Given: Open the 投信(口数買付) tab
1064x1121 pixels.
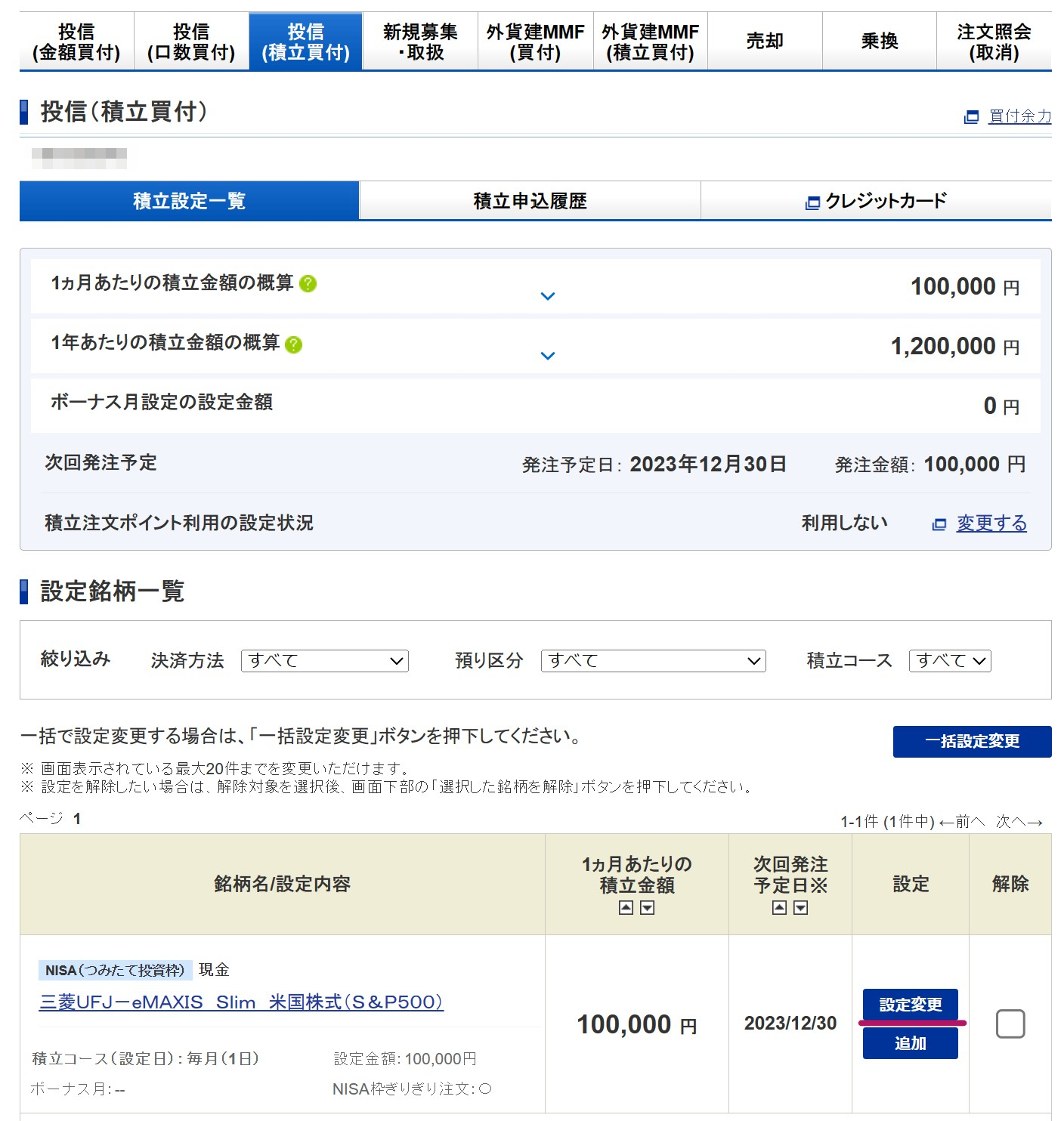Looking at the screenshot, I should coord(191,42).
